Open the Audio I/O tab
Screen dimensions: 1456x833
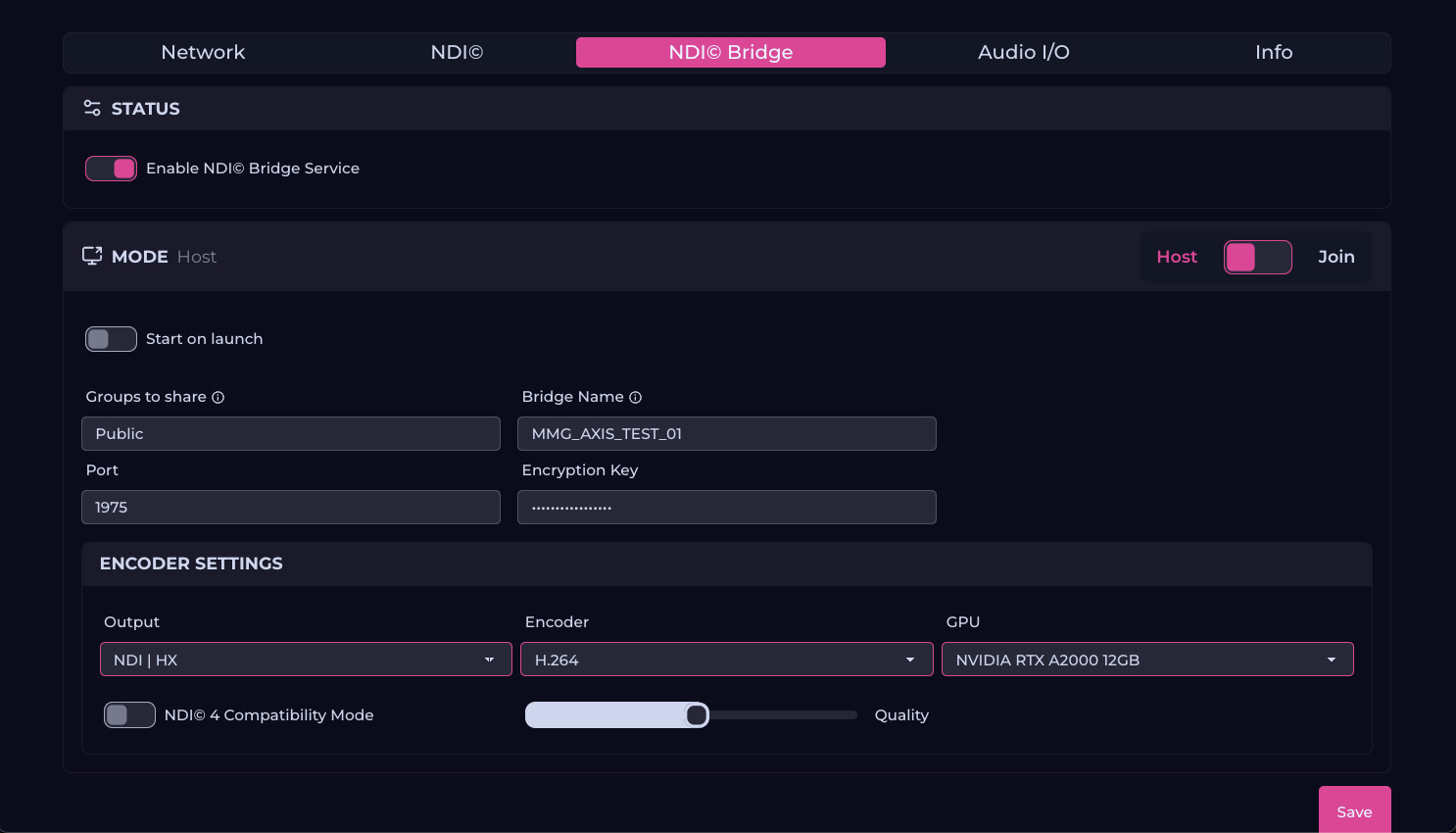(x=1023, y=53)
